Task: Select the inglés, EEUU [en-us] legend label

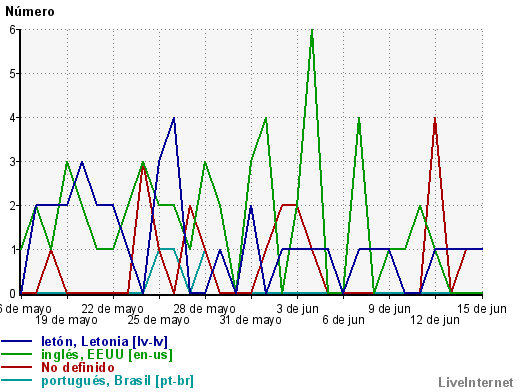Action: click(107, 355)
